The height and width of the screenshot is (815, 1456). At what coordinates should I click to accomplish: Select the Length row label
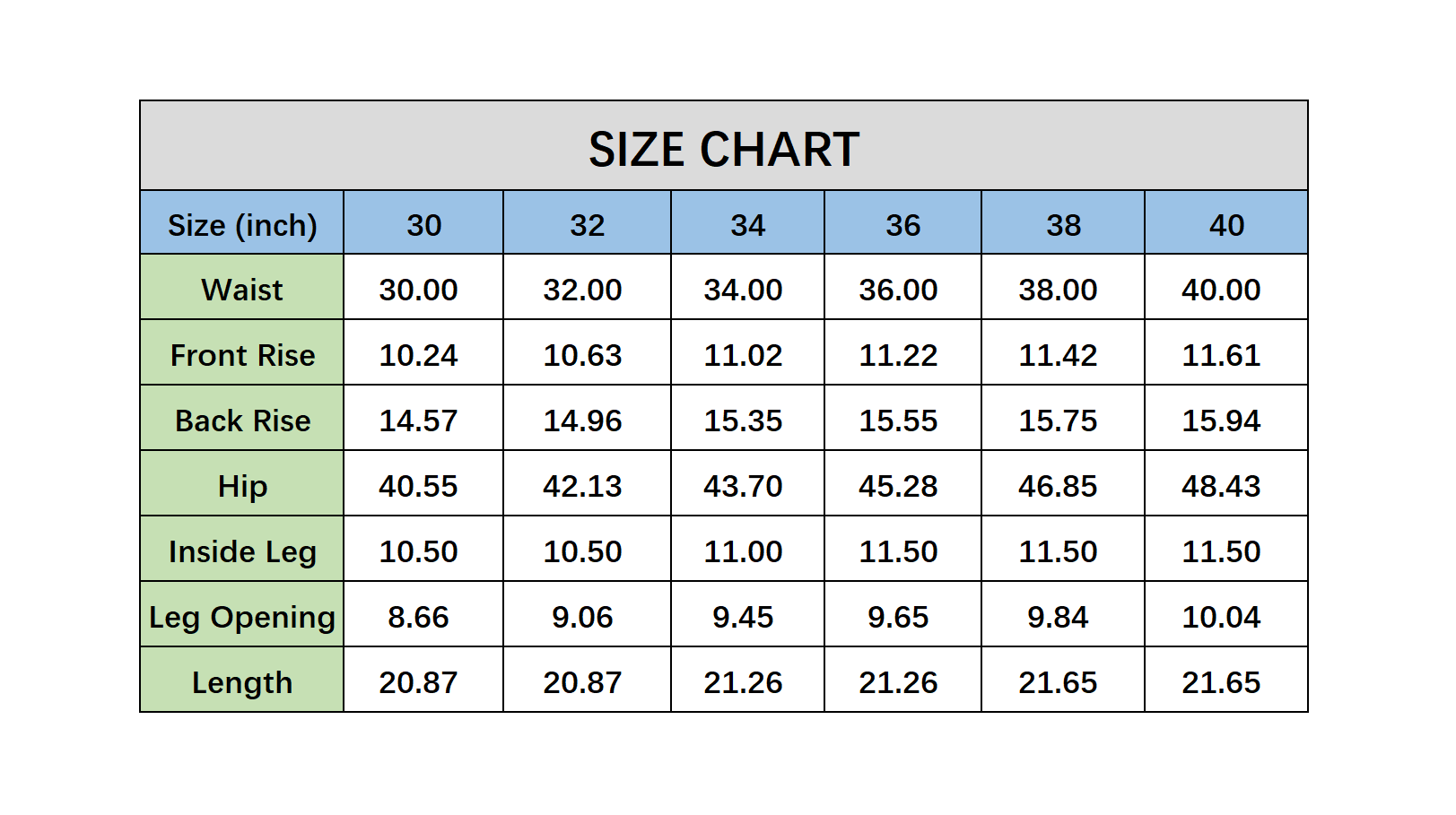pos(242,682)
